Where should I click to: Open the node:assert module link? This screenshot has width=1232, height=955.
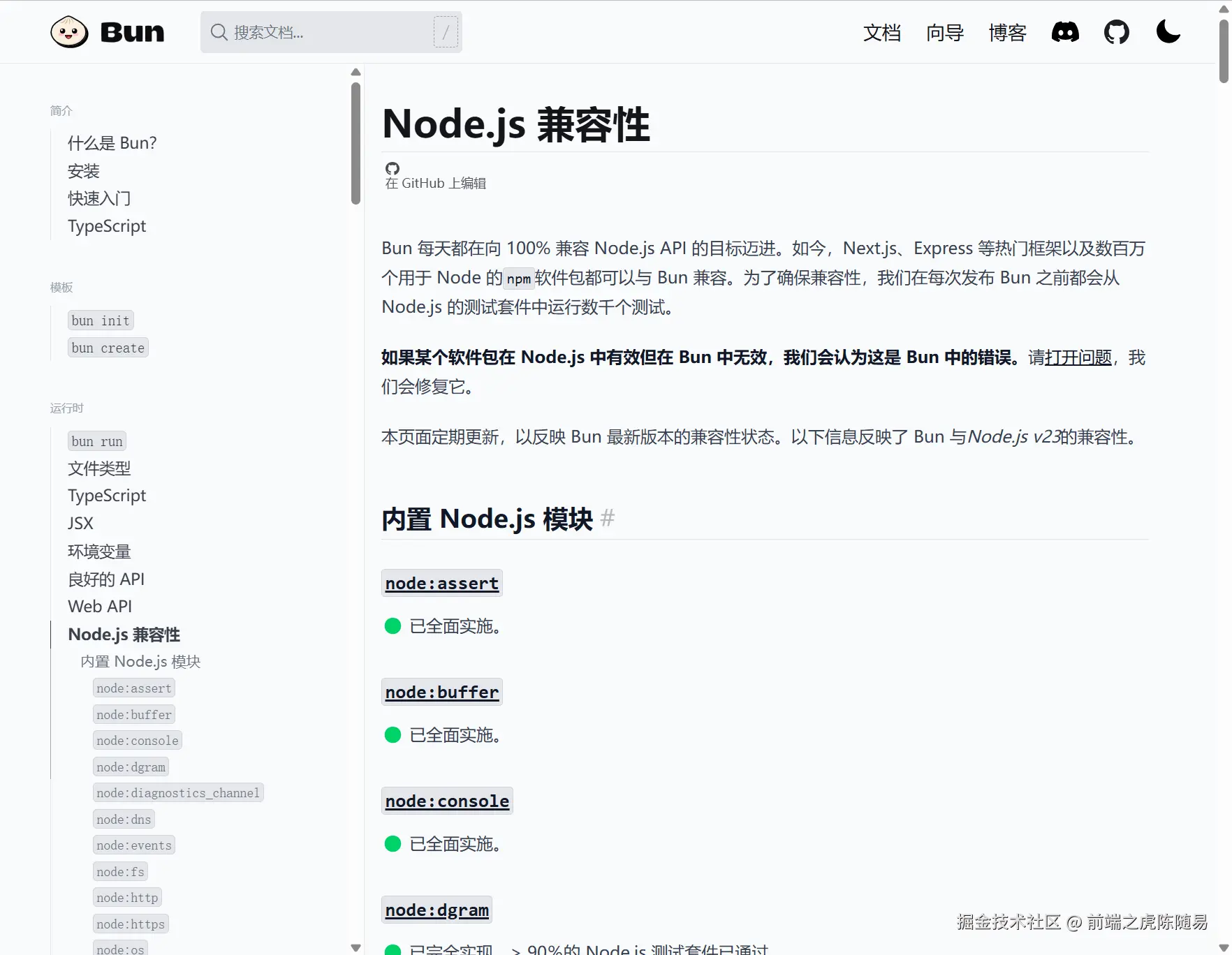(x=441, y=583)
